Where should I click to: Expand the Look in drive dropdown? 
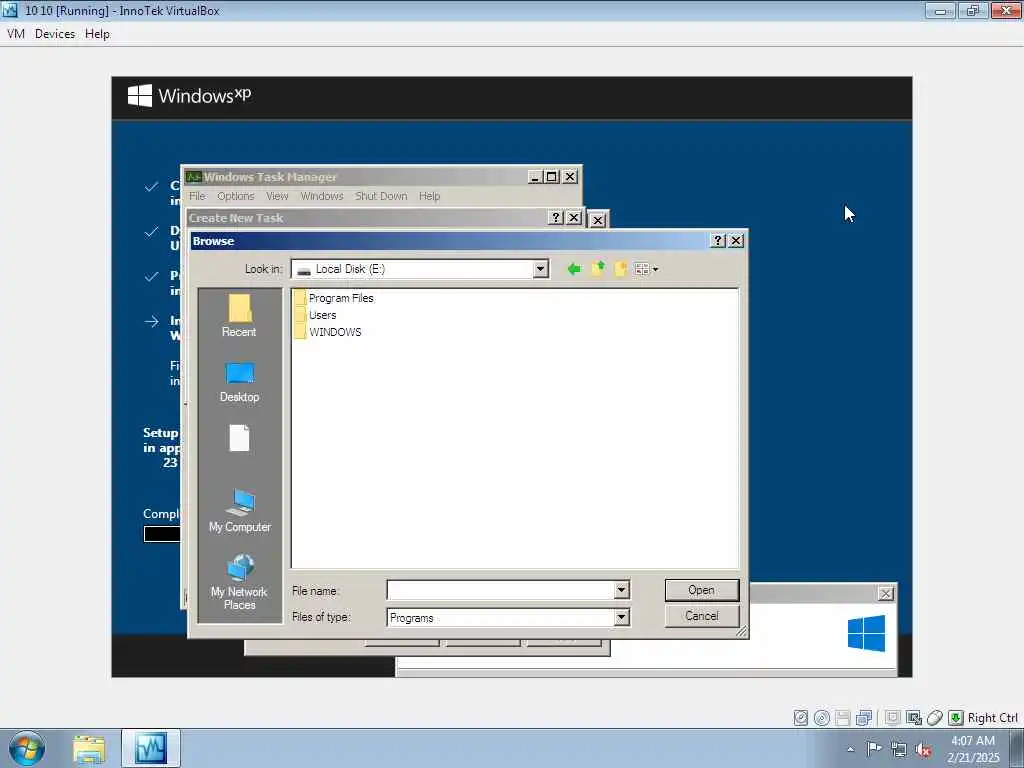[x=540, y=269]
